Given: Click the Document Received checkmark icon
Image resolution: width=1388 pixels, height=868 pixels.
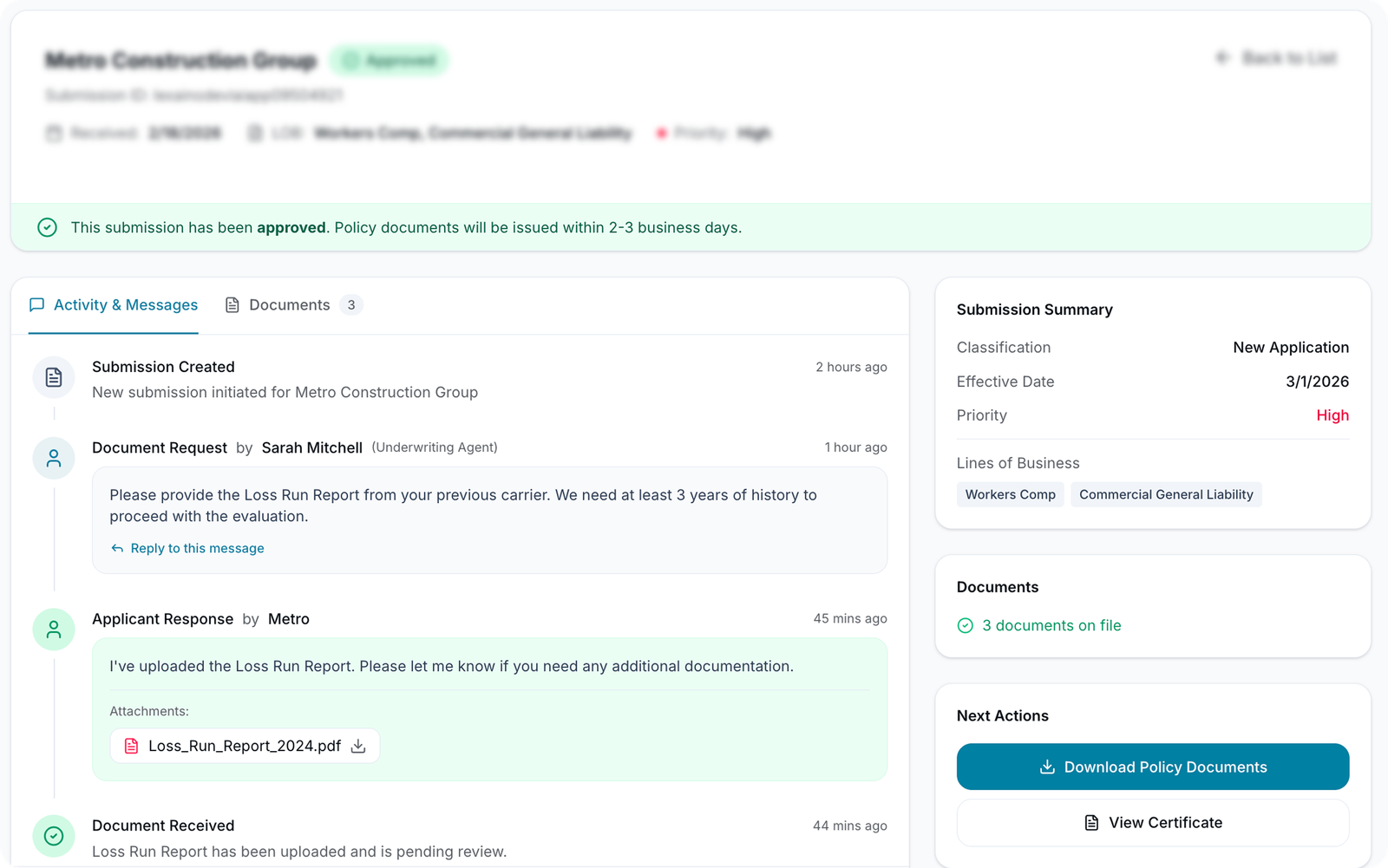Looking at the screenshot, I should [54, 836].
